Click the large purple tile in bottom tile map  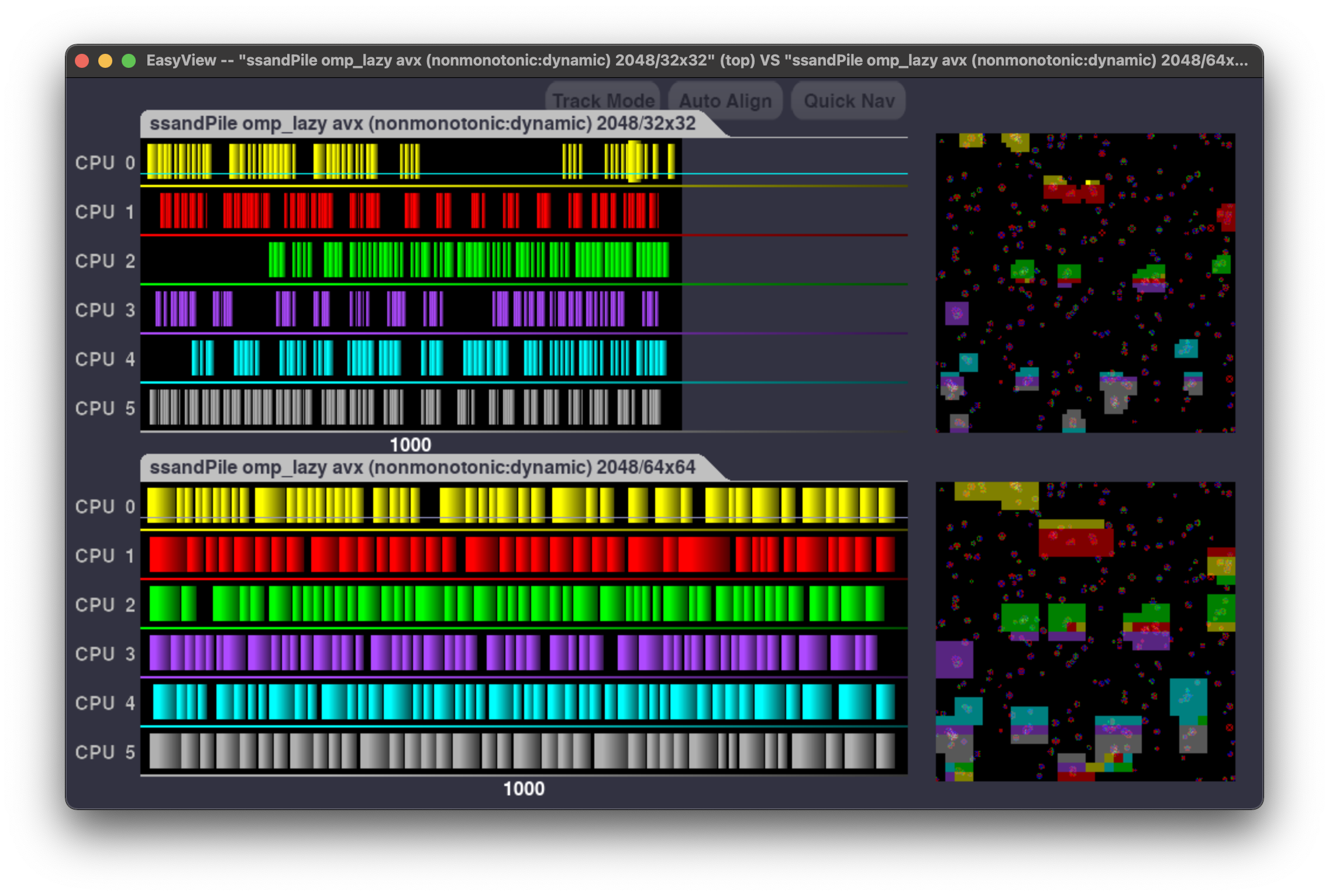954,659
